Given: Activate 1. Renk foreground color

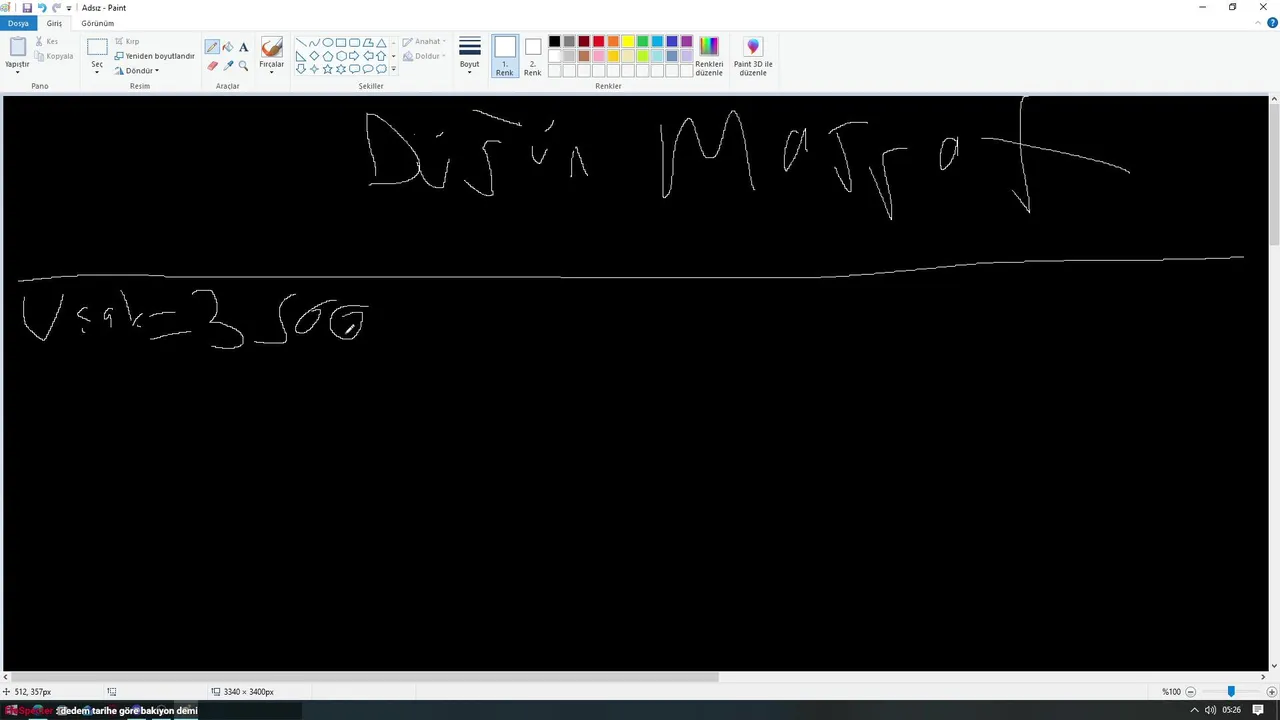Looking at the screenshot, I should coord(505,56).
